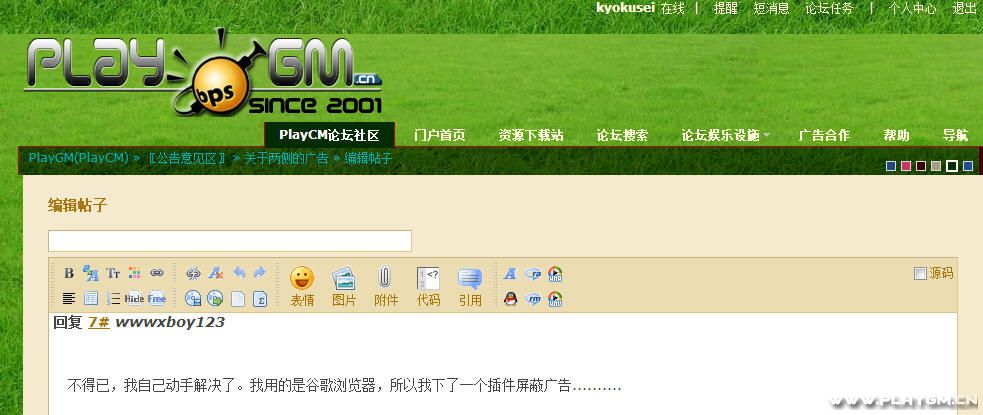The height and width of the screenshot is (415, 983).
Task: Insert a quote using 引用
Action: [x=470, y=285]
